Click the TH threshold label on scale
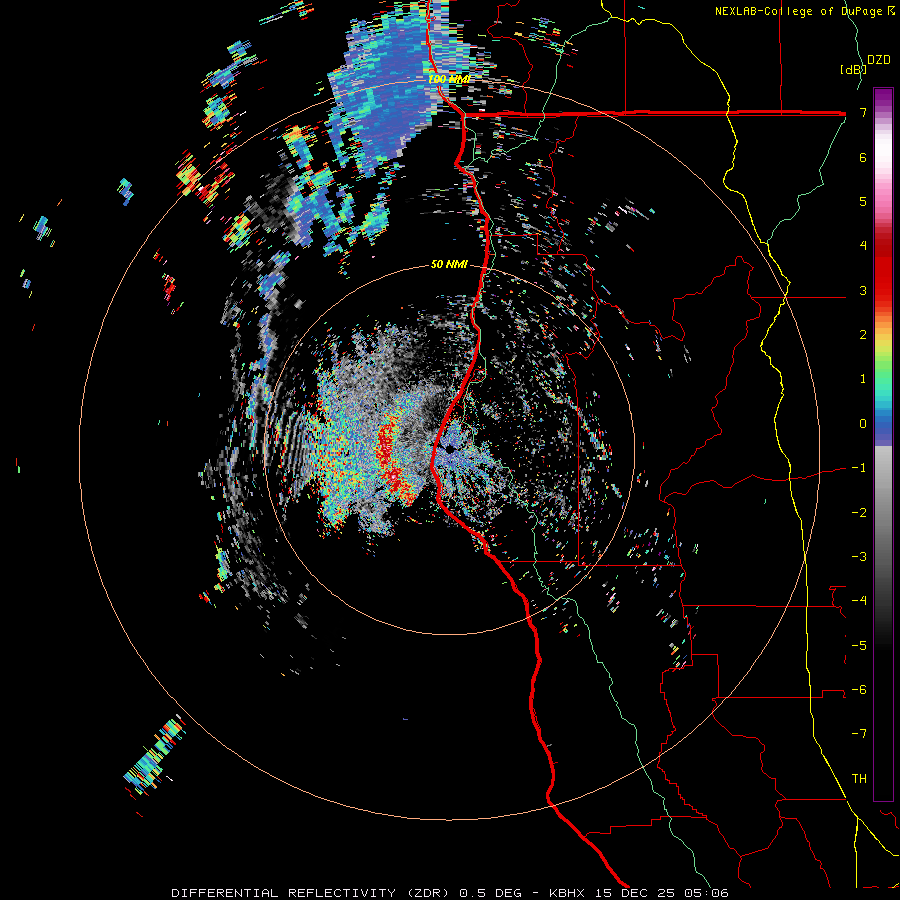The height and width of the screenshot is (900, 900). [859, 779]
